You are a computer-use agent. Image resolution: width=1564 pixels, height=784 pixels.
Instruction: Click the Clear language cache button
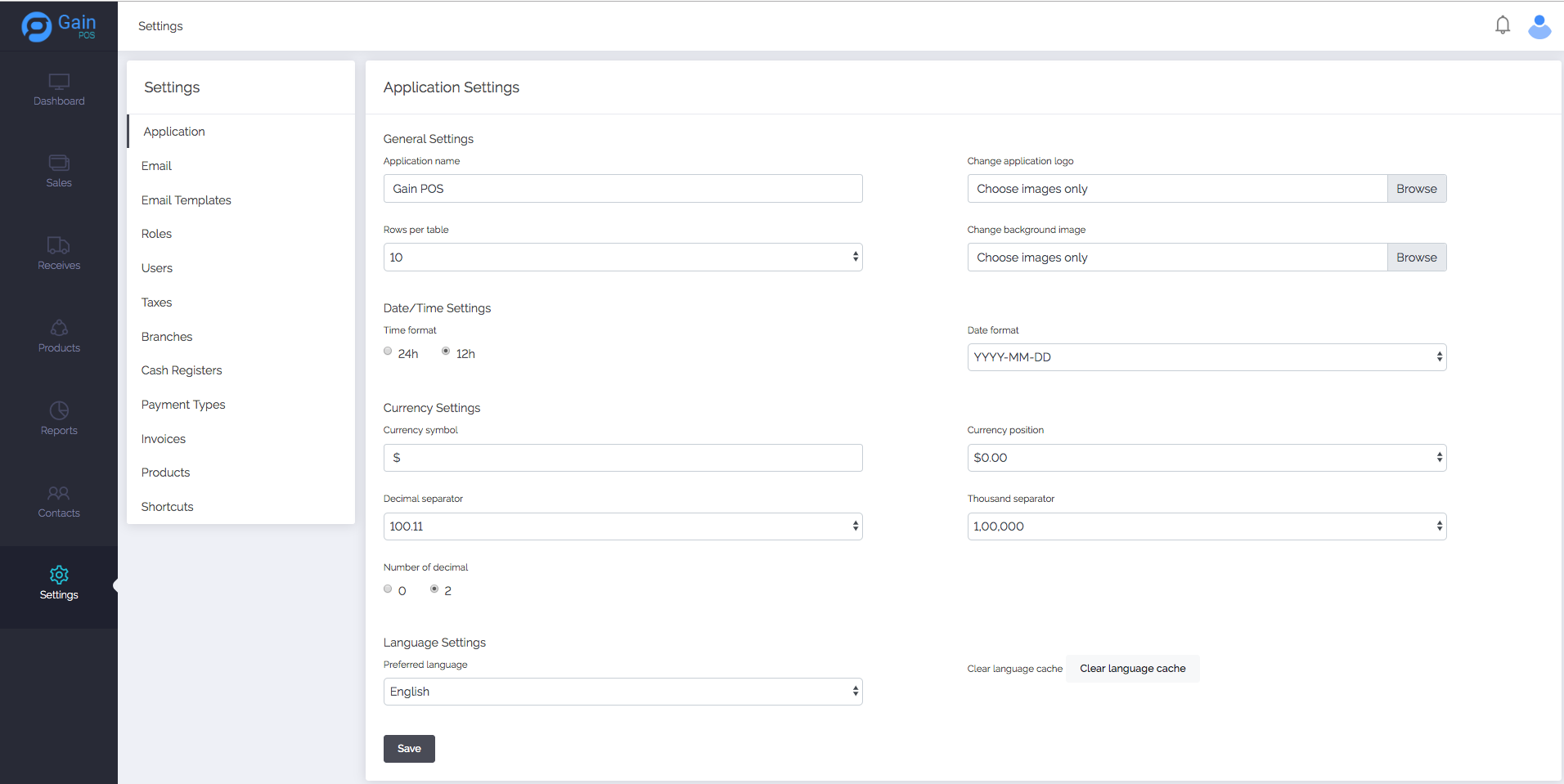click(1132, 669)
